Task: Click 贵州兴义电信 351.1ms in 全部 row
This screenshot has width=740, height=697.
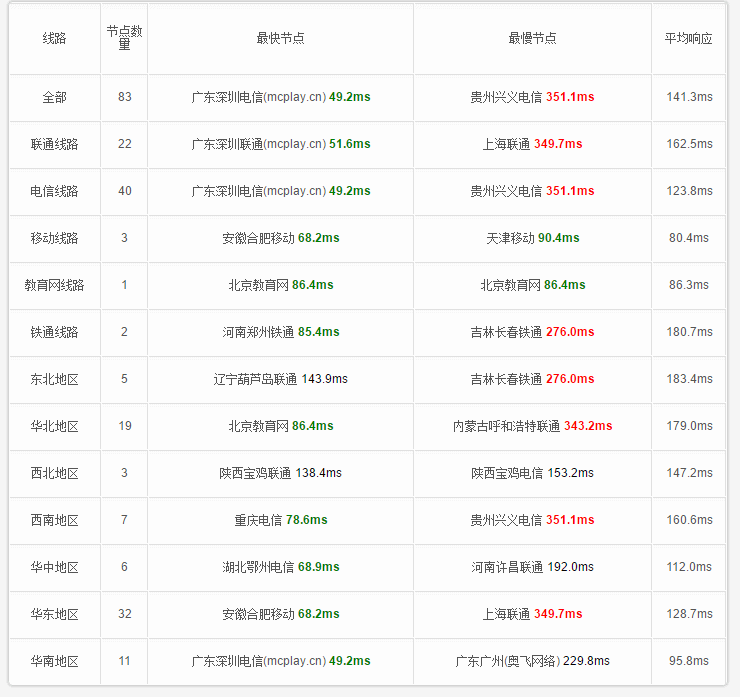Action: click(532, 97)
